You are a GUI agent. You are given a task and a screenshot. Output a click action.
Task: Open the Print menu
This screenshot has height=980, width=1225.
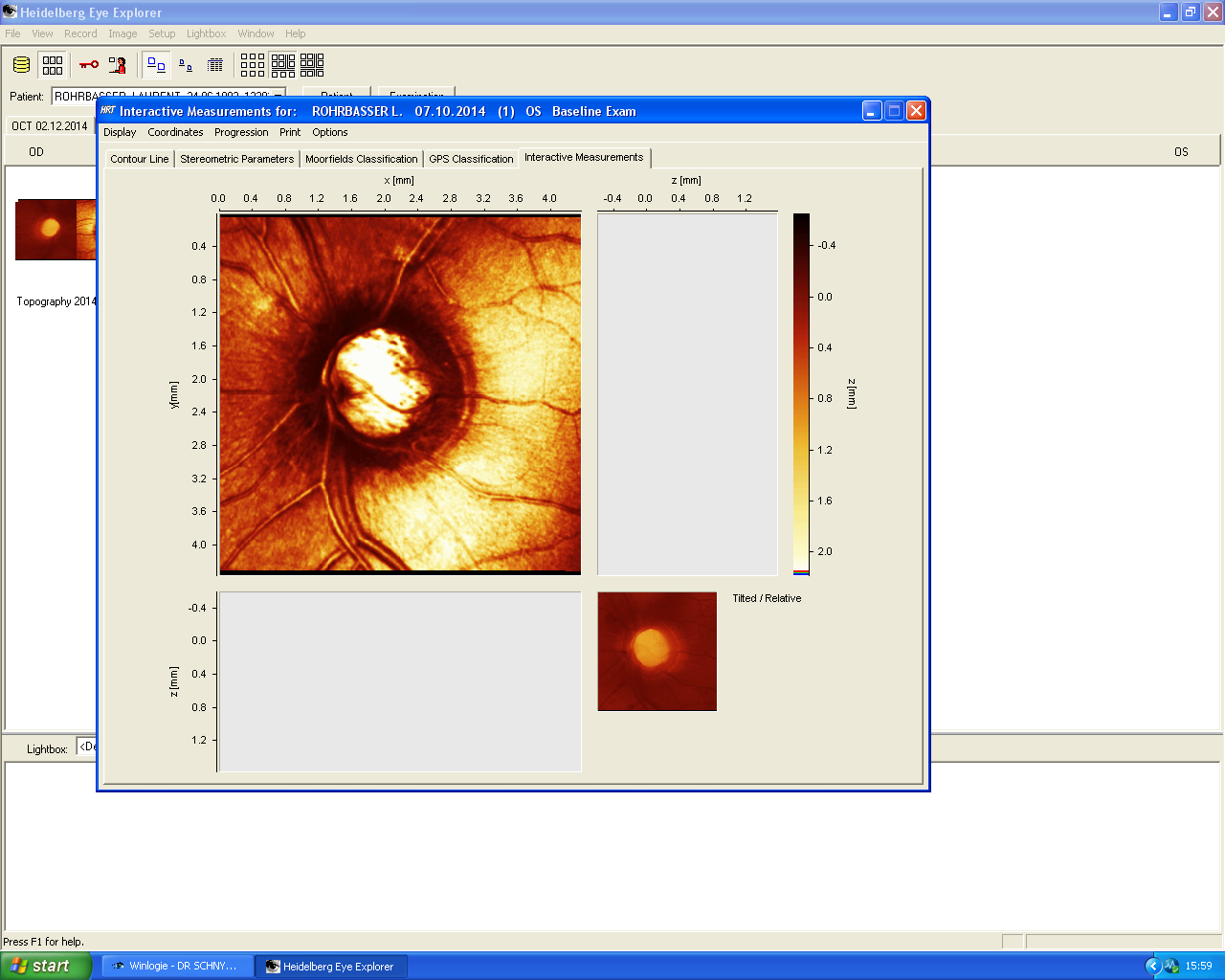(x=290, y=132)
